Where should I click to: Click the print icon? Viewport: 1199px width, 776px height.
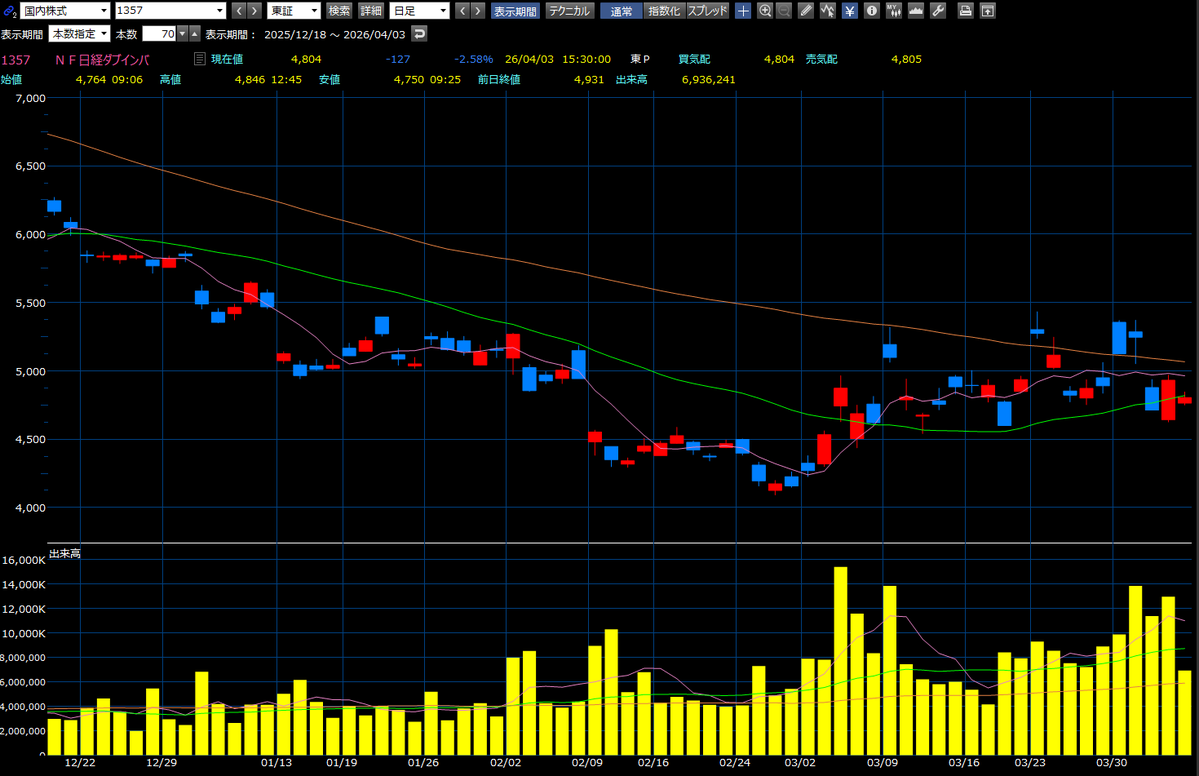(966, 11)
